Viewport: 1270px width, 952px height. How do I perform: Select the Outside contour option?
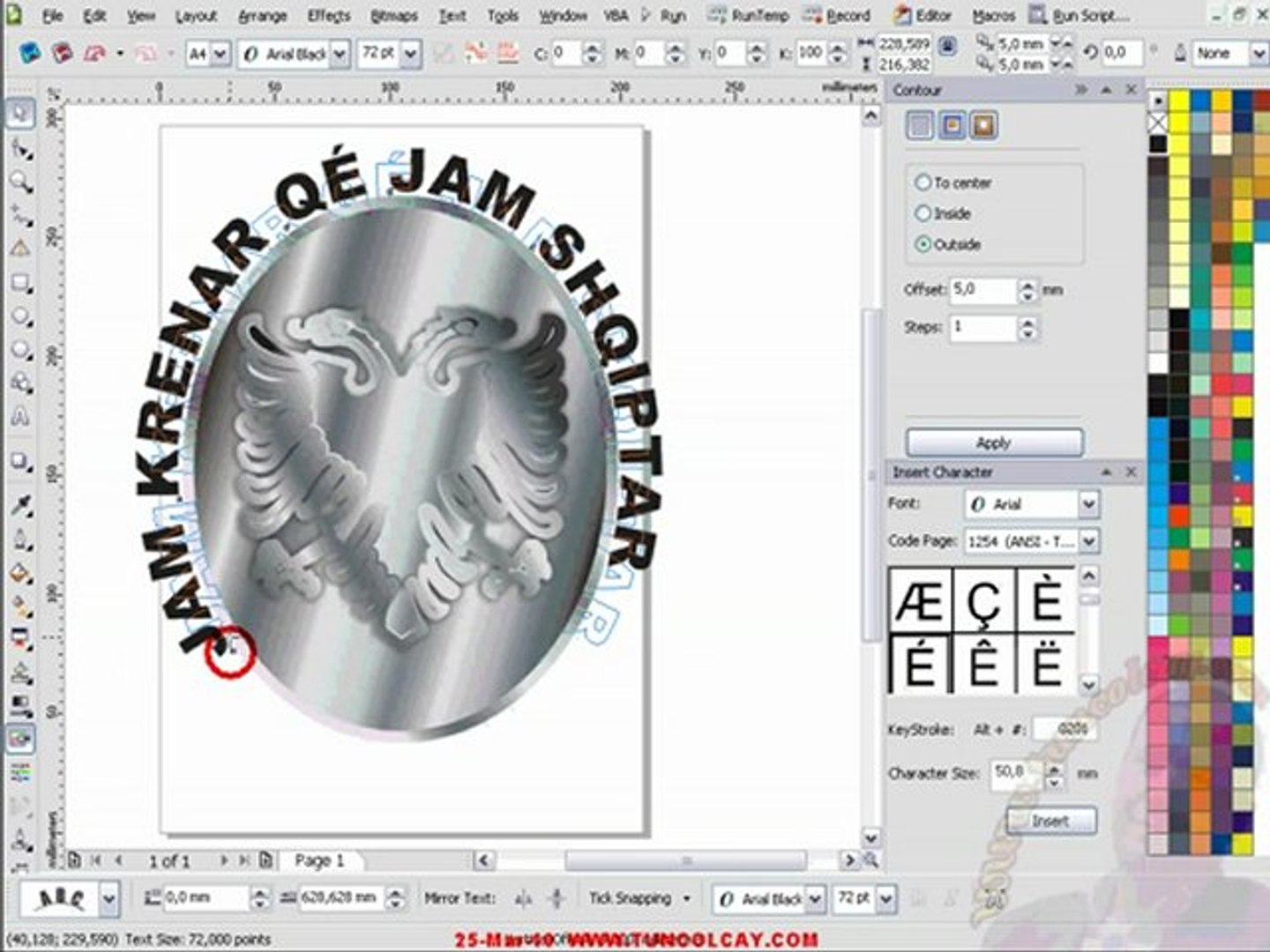(923, 244)
